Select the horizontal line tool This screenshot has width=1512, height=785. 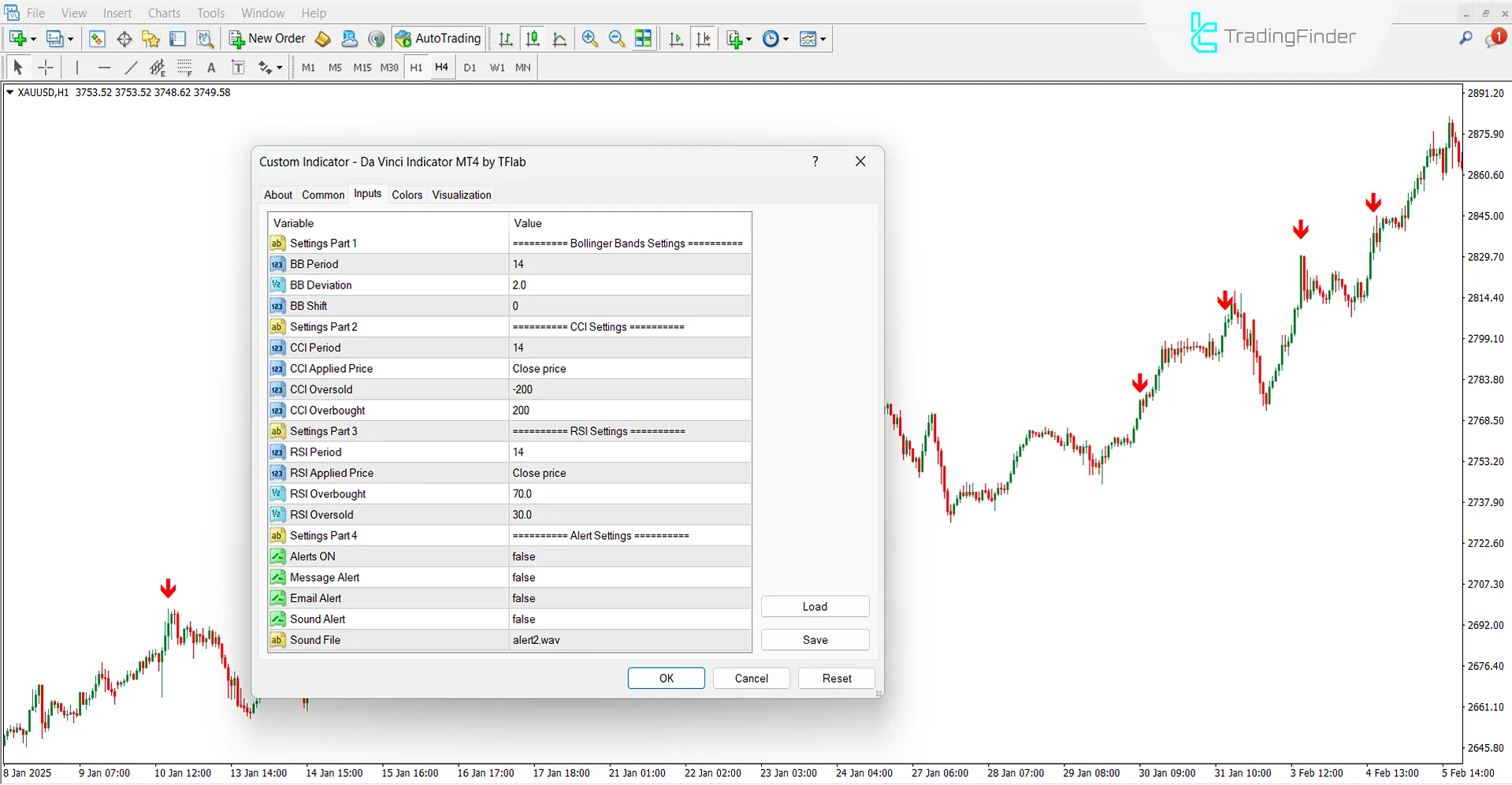point(105,68)
